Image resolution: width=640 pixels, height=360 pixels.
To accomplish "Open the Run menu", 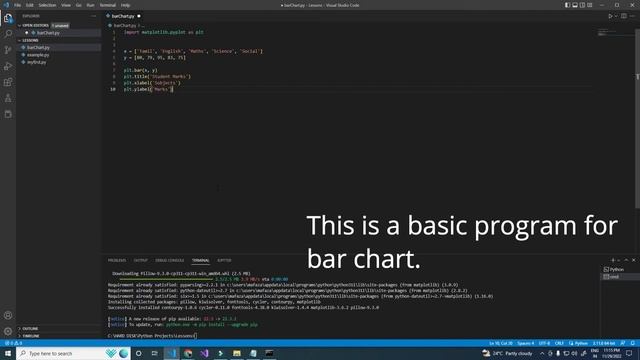I will pyautogui.click(x=91, y=5).
